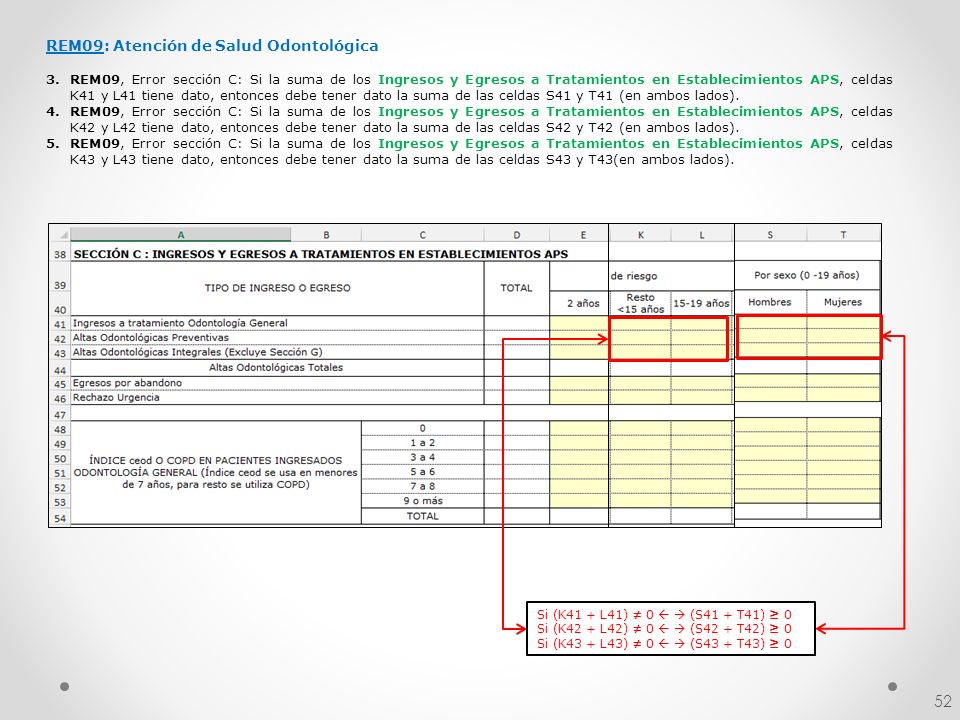This screenshot has height=720, width=960.
Task: Click the 'TOTAL' cell in row 54
Action: point(422,516)
